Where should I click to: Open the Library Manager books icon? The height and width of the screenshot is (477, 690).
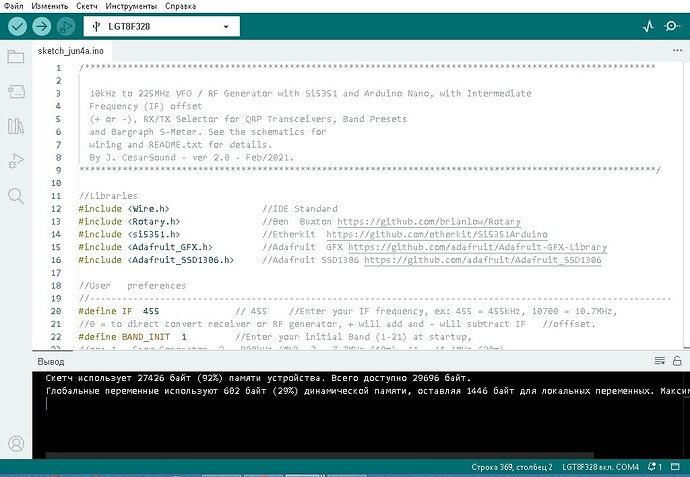[x=16, y=126]
